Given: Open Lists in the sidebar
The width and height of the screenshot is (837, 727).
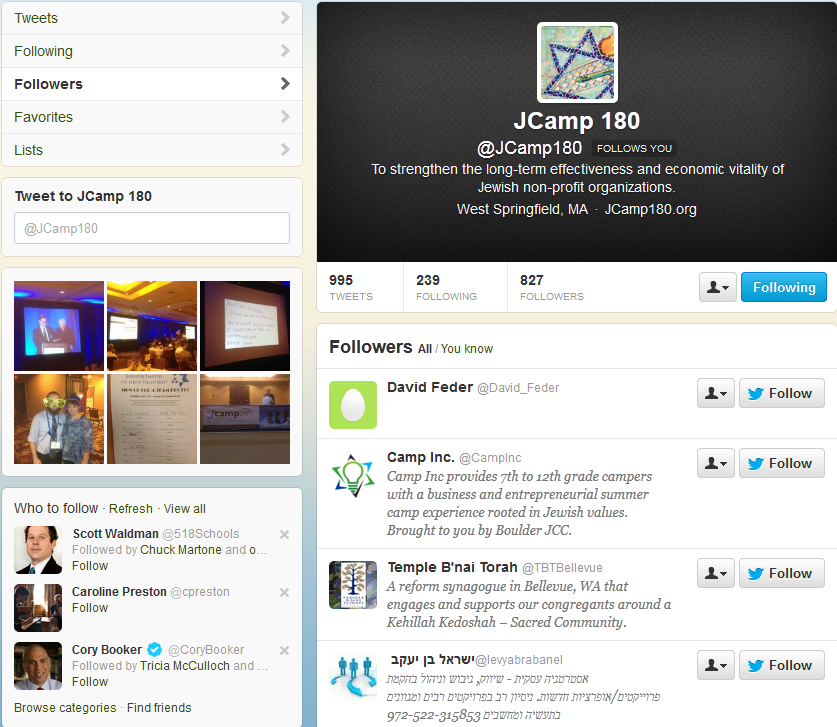Looking at the screenshot, I should [152, 150].
